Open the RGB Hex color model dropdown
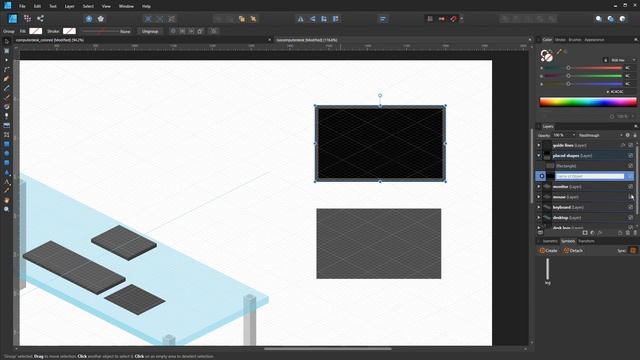Viewport: 640px width, 360px height. coord(623,60)
